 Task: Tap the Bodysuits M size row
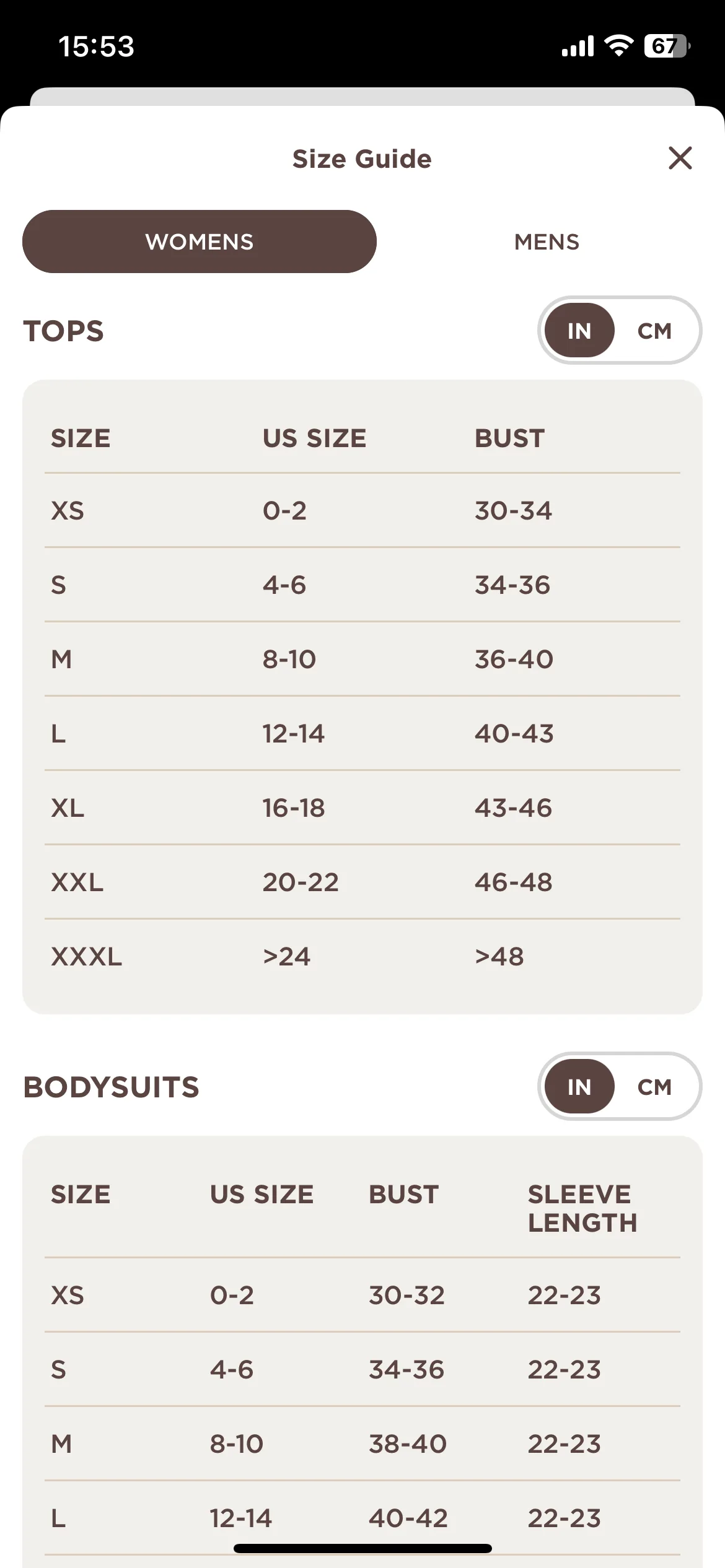pos(362,1444)
